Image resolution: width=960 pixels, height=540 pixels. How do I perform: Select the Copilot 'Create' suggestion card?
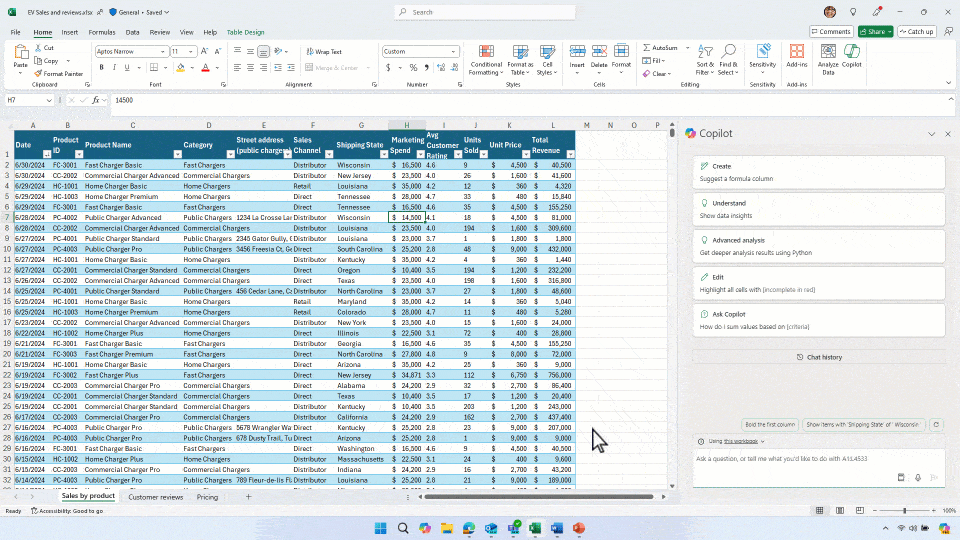[819, 172]
